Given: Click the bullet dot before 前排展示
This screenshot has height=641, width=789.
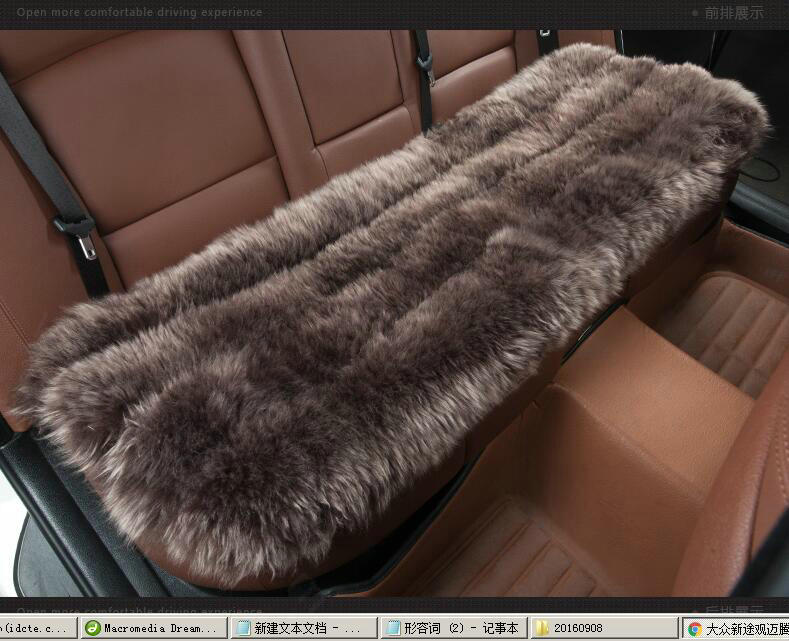Looking at the screenshot, I should click(695, 13).
